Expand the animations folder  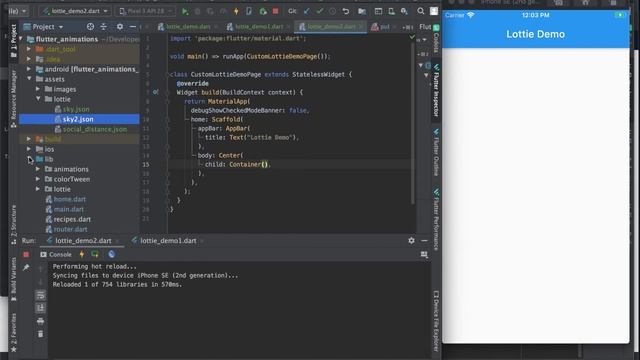(x=38, y=169)
